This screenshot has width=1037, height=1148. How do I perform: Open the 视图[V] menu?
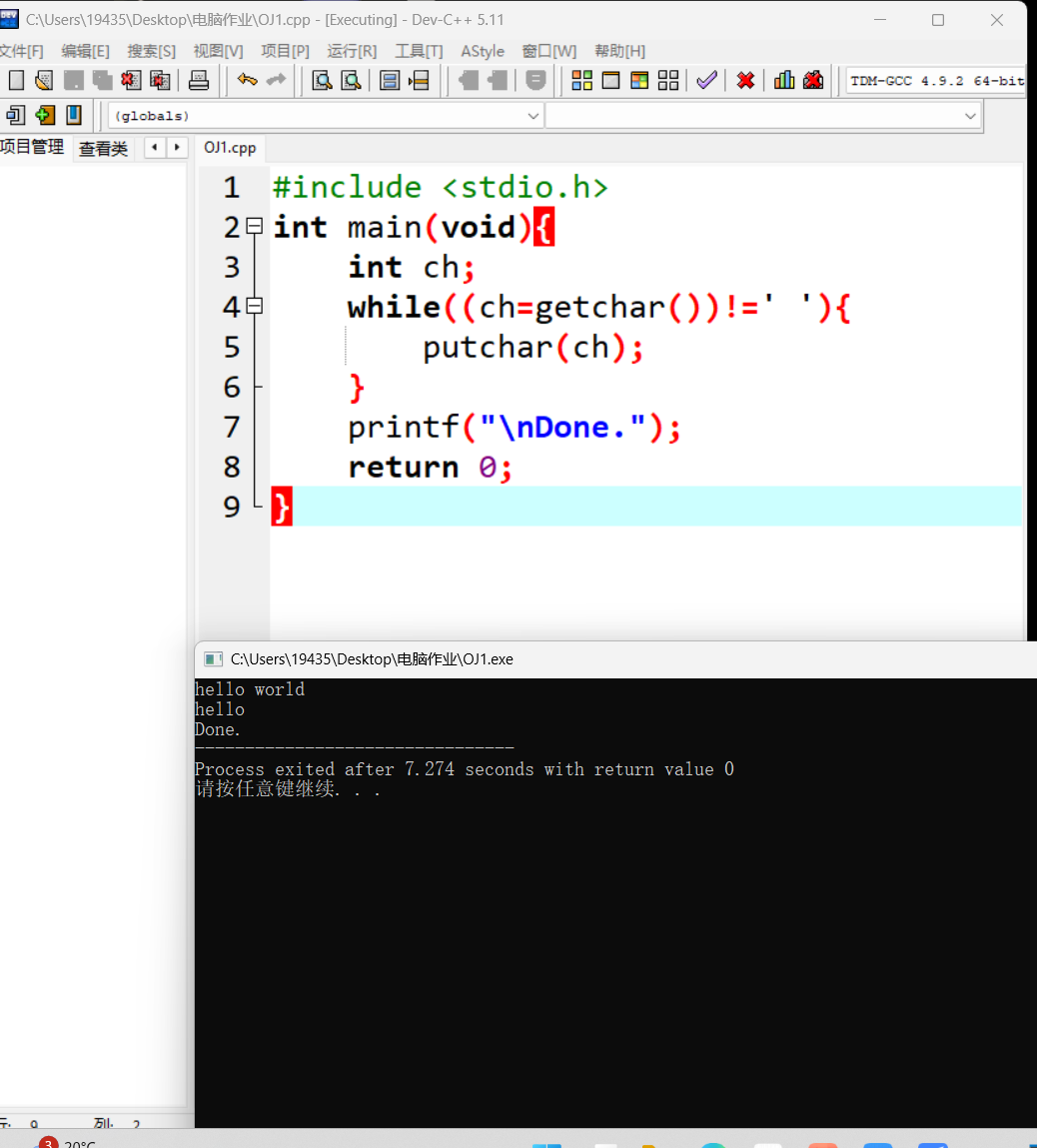218,51
